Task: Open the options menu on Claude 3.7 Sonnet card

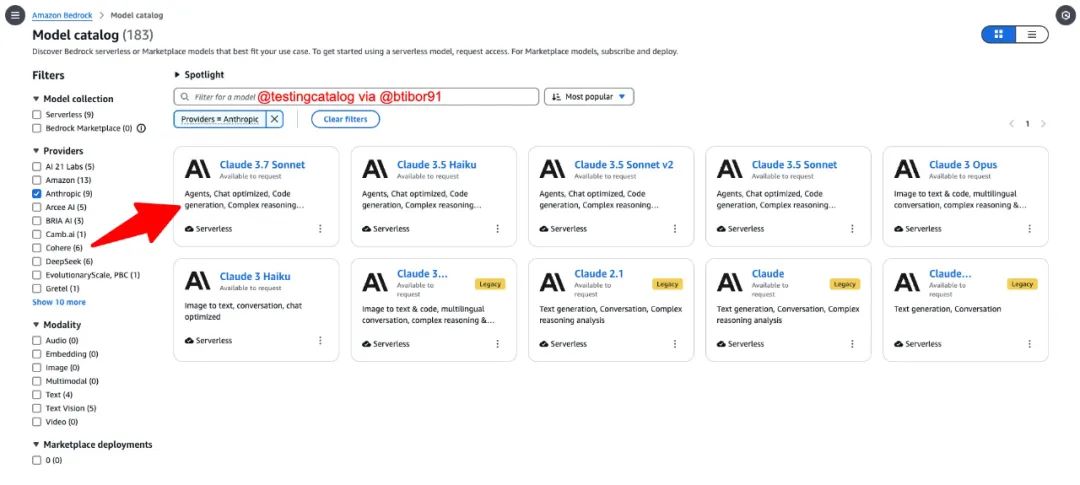Action: click(320, 229)
